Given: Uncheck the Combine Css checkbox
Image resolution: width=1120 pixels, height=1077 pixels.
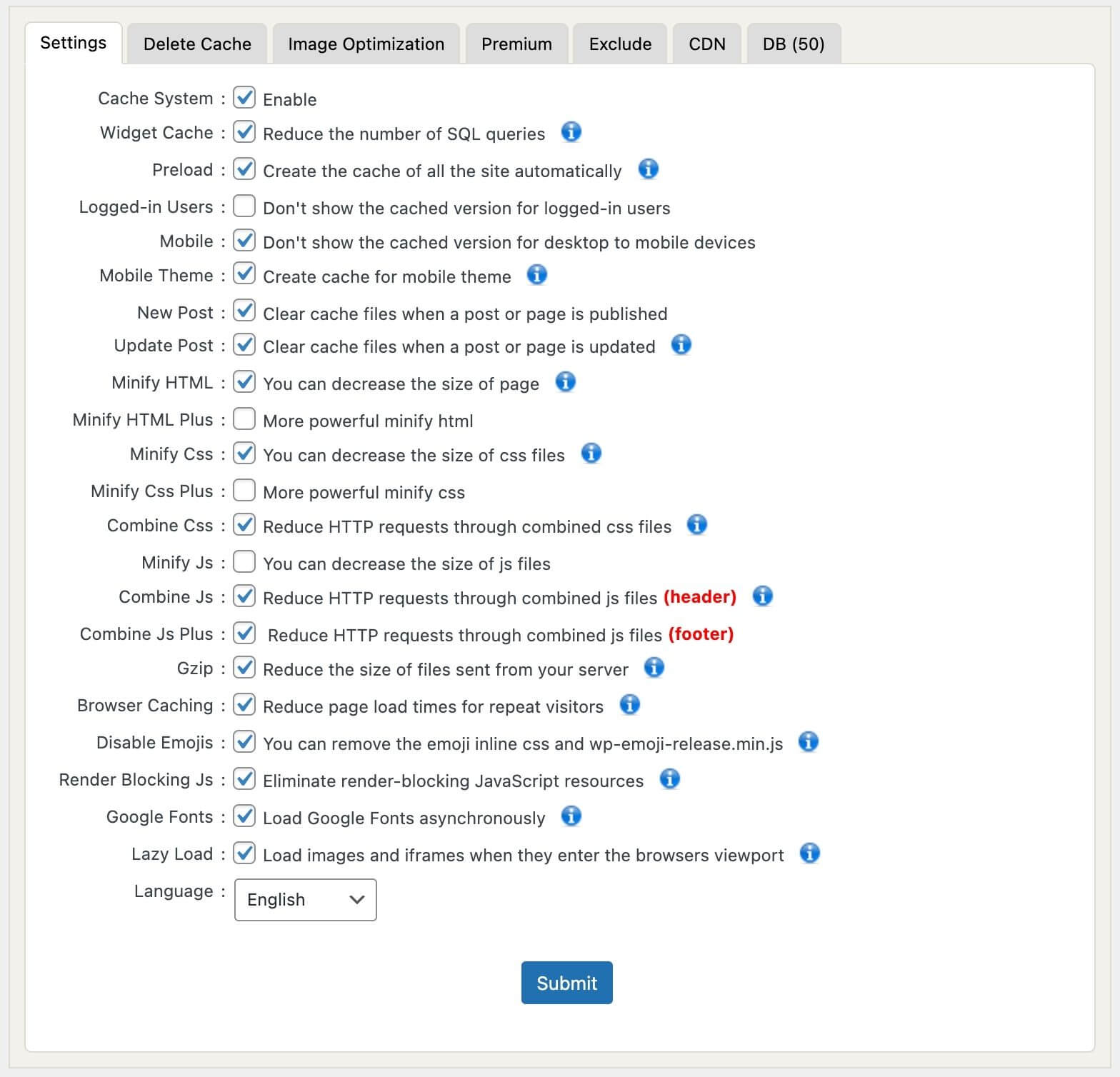Looking at the screenshot, I should (244, 524).
